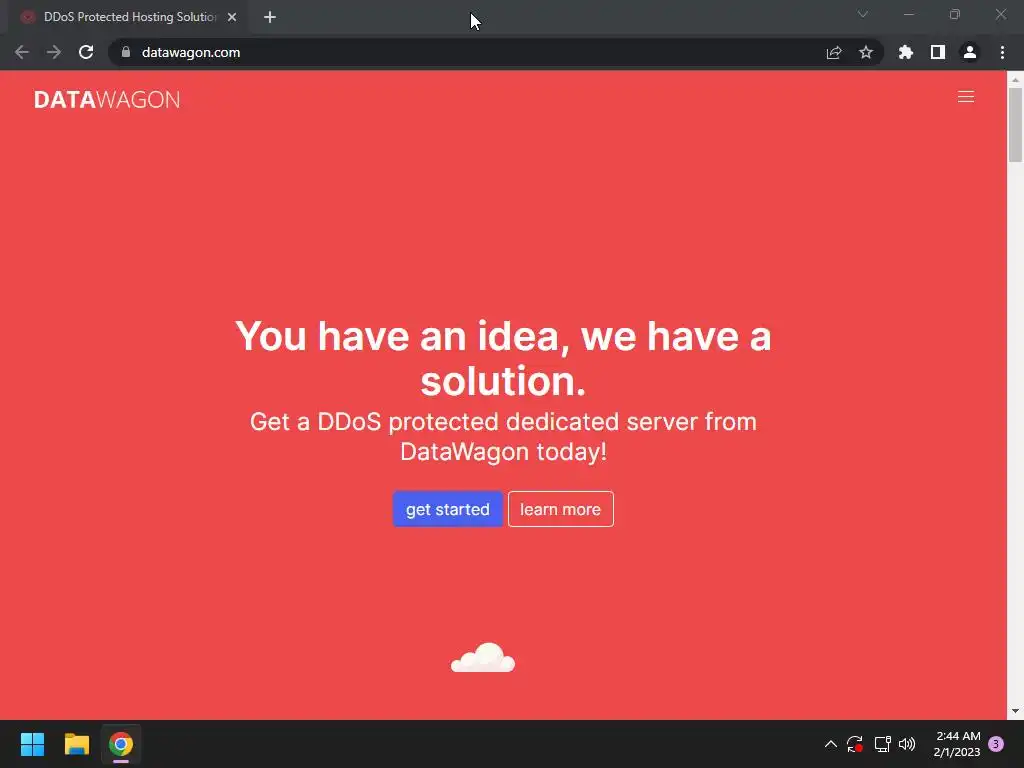Open the clock showing 2:44 AM
This screenshot has width=1024, height=768.
pyautogui.click(x=957, y=744)
